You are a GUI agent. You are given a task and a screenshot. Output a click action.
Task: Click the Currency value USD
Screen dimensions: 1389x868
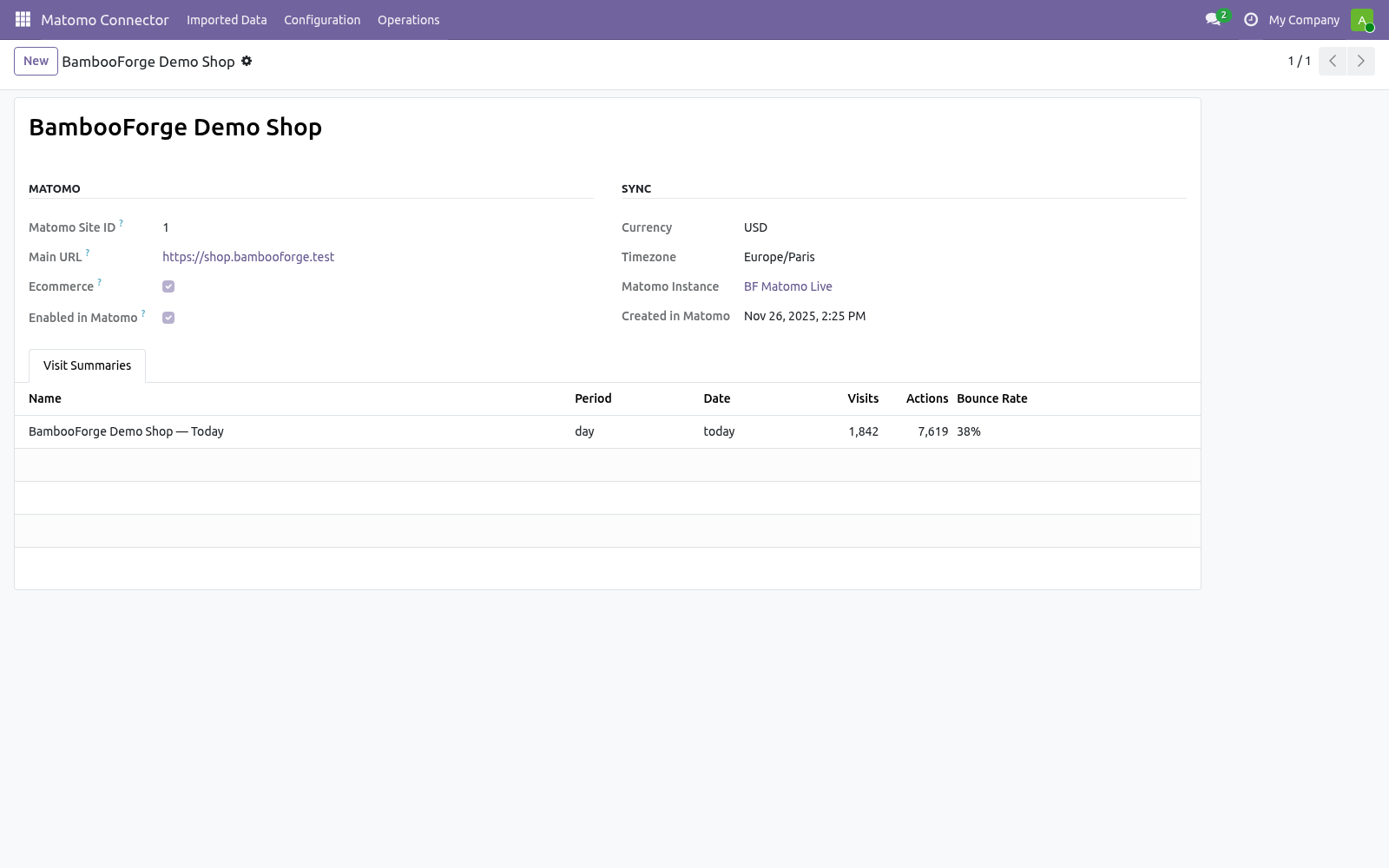755,227
